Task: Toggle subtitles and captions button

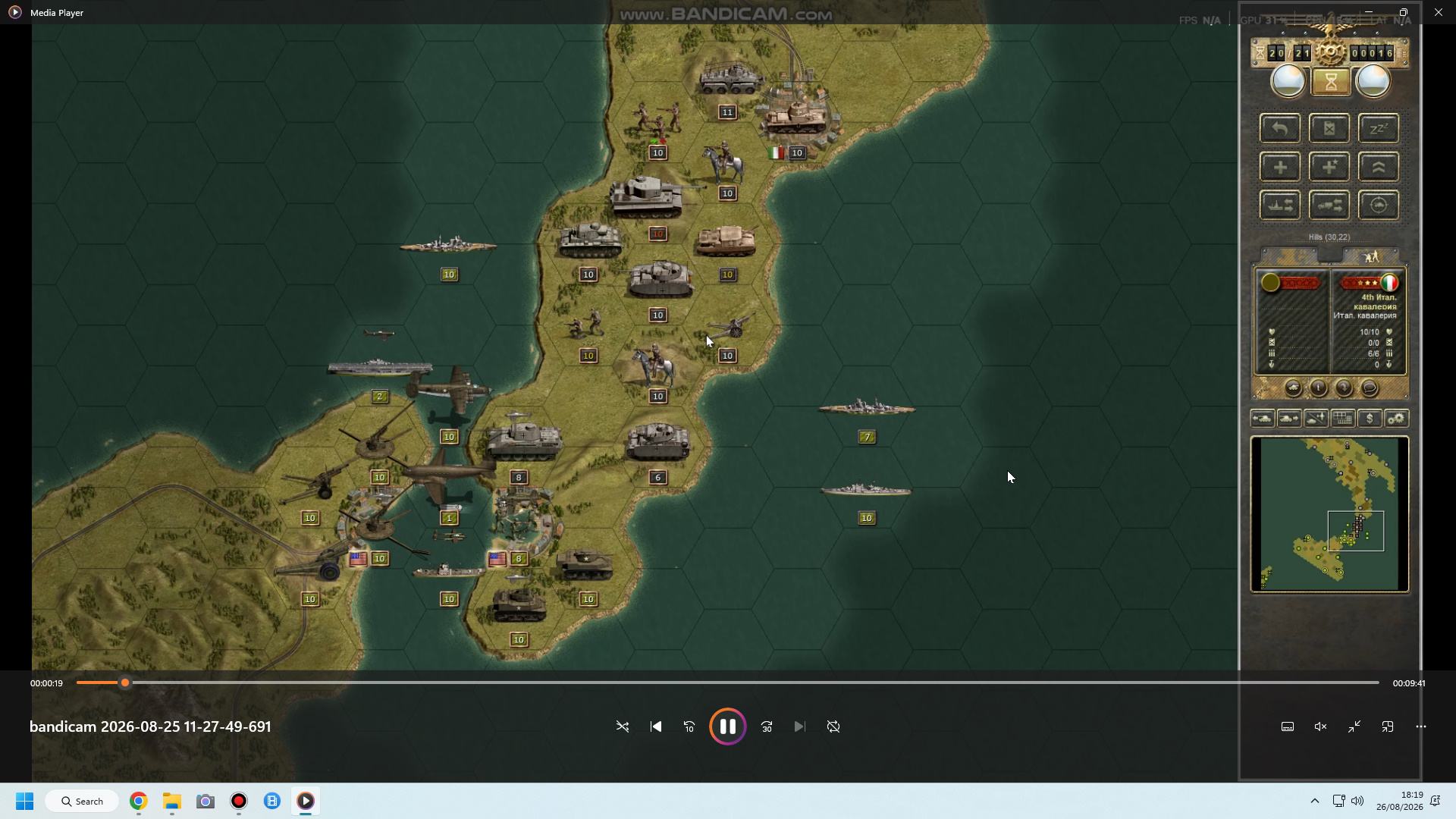Action: click(1288, 726)
